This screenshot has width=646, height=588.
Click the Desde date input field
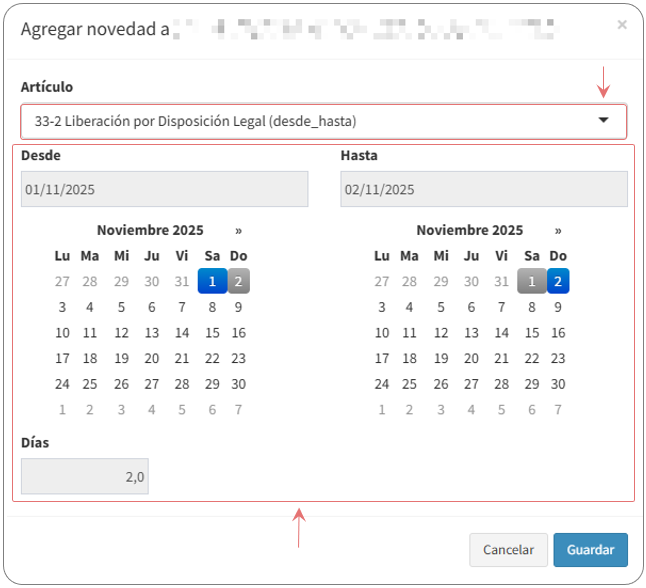pyautogui.click(x=164, y=189)
